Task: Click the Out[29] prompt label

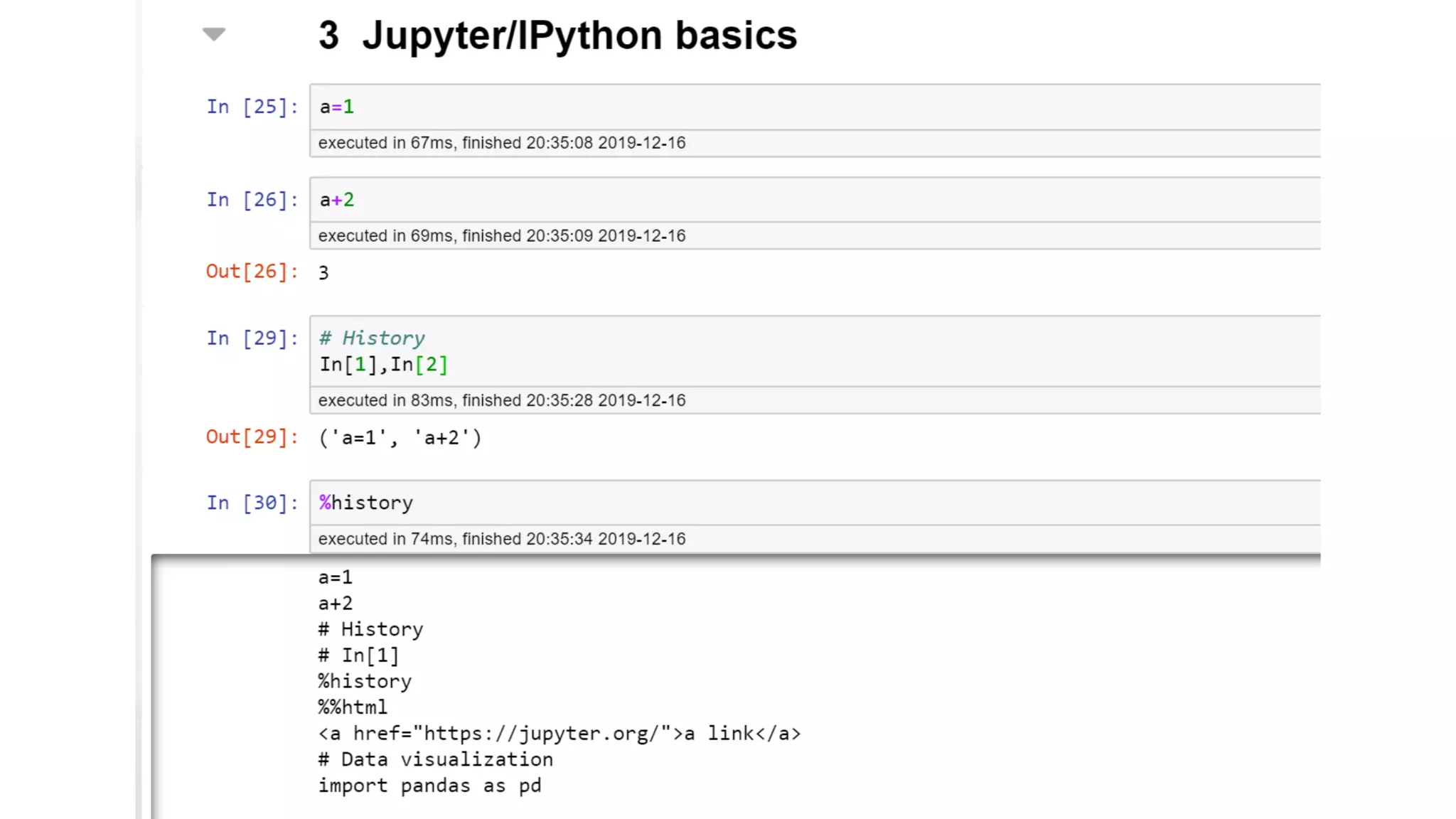Action: tap(252, 437)
